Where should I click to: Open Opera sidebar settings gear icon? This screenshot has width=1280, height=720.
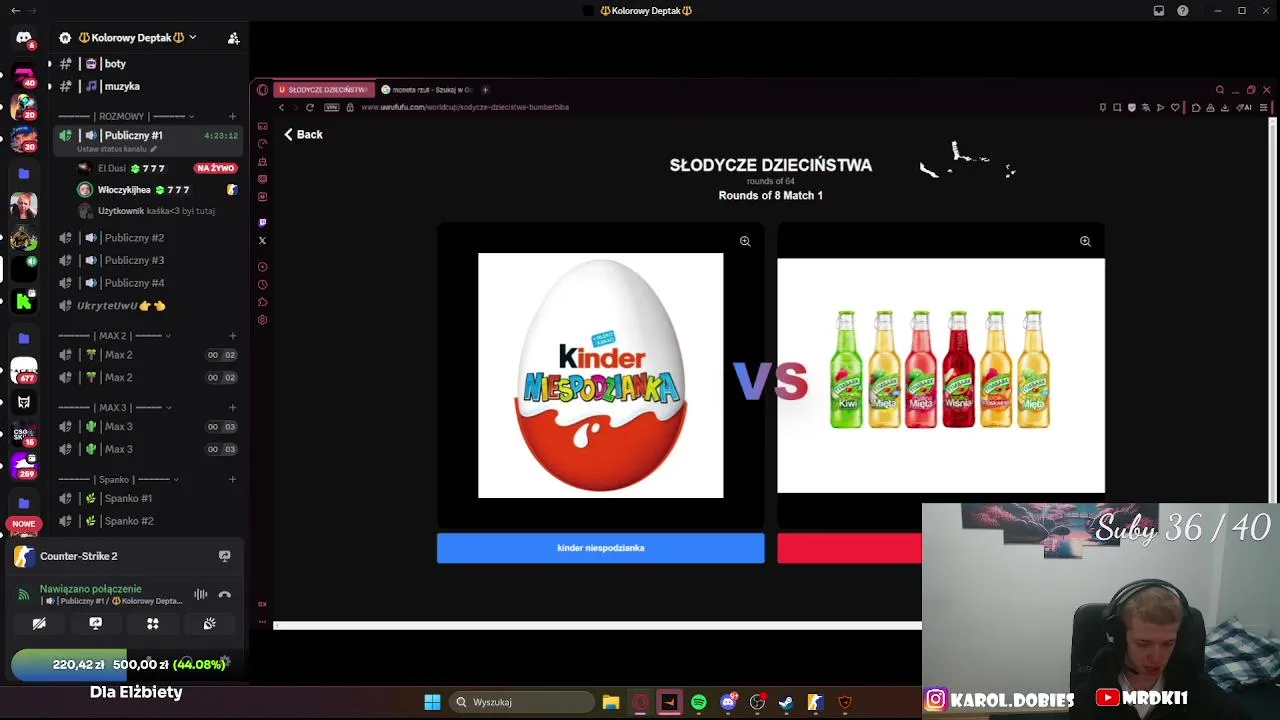[262, 320]
